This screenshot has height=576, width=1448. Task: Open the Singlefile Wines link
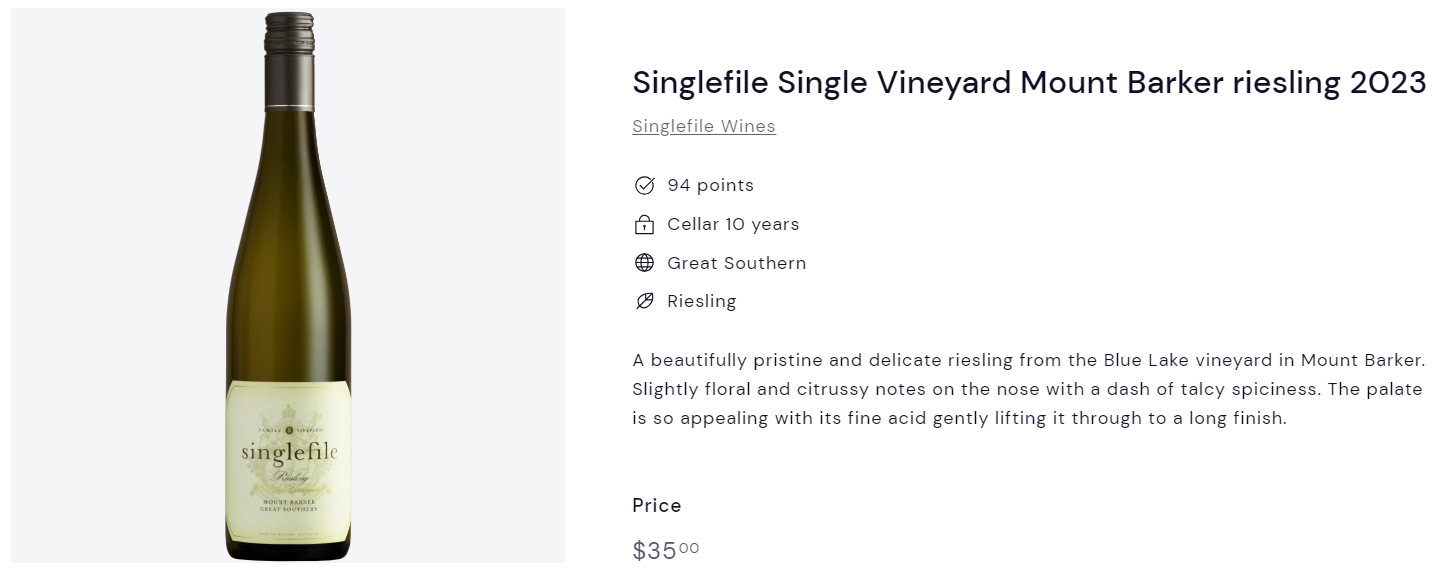704,126
